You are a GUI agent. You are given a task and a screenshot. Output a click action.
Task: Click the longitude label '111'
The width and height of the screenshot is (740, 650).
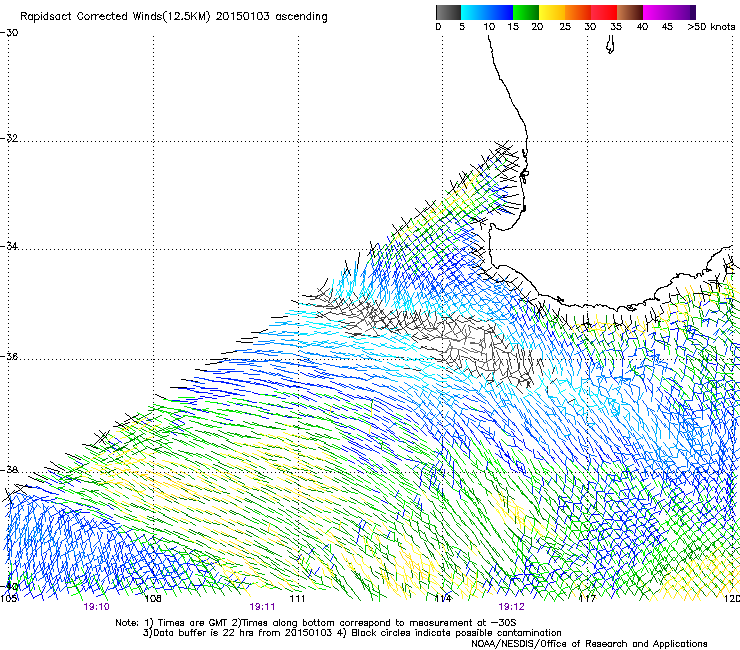pos(297,599)
